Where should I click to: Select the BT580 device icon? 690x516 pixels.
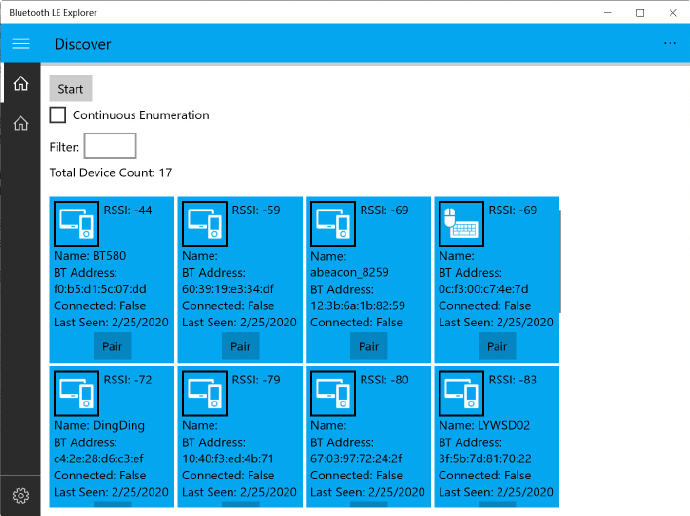(x=76, y=223)
